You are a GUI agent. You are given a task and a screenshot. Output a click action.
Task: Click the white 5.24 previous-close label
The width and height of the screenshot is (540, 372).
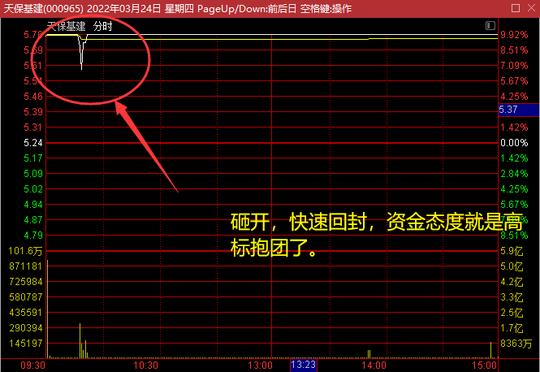click(33, 143)
